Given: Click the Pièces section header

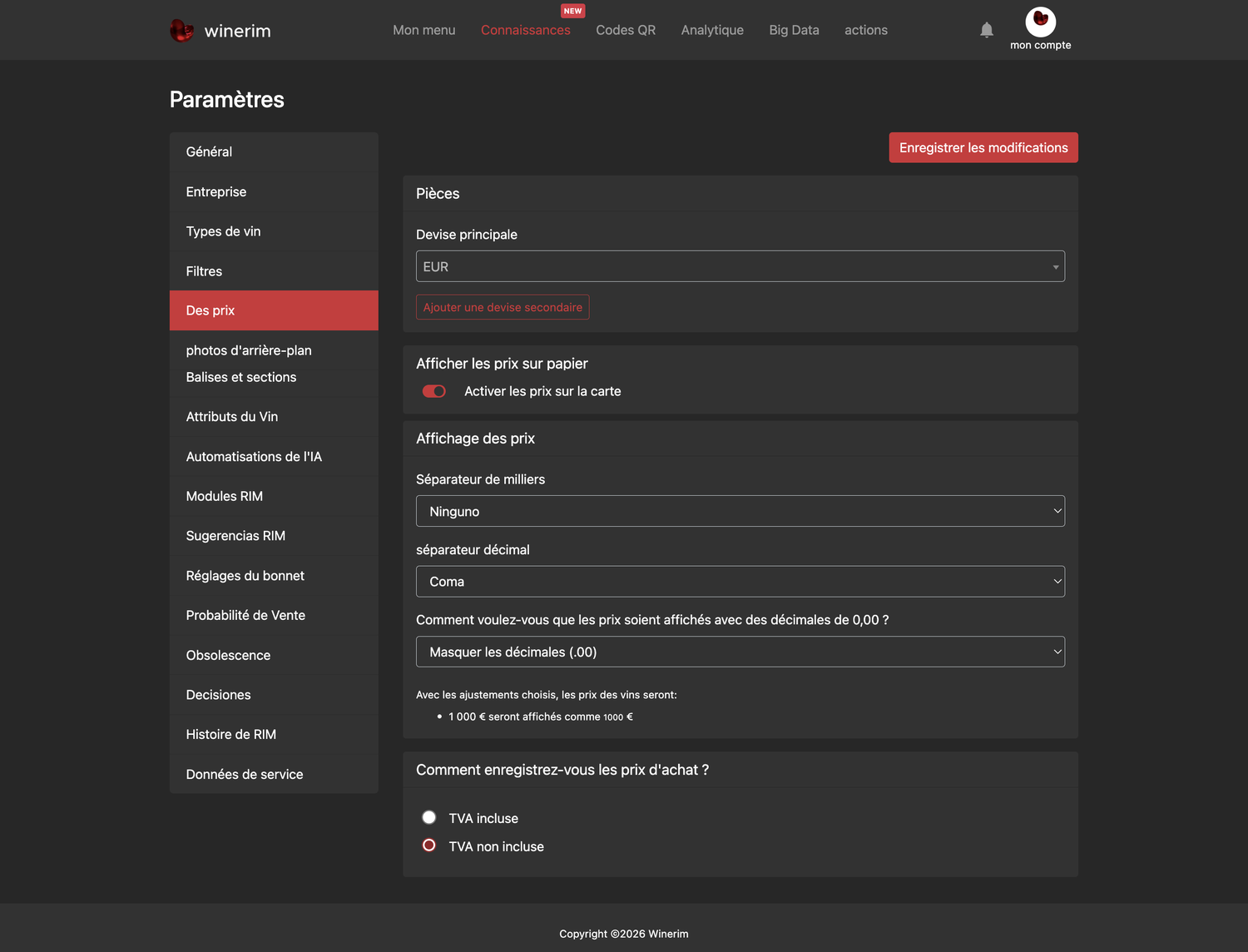Looking at the screenshot, I should pyautogui.click(x=438, y=194).
